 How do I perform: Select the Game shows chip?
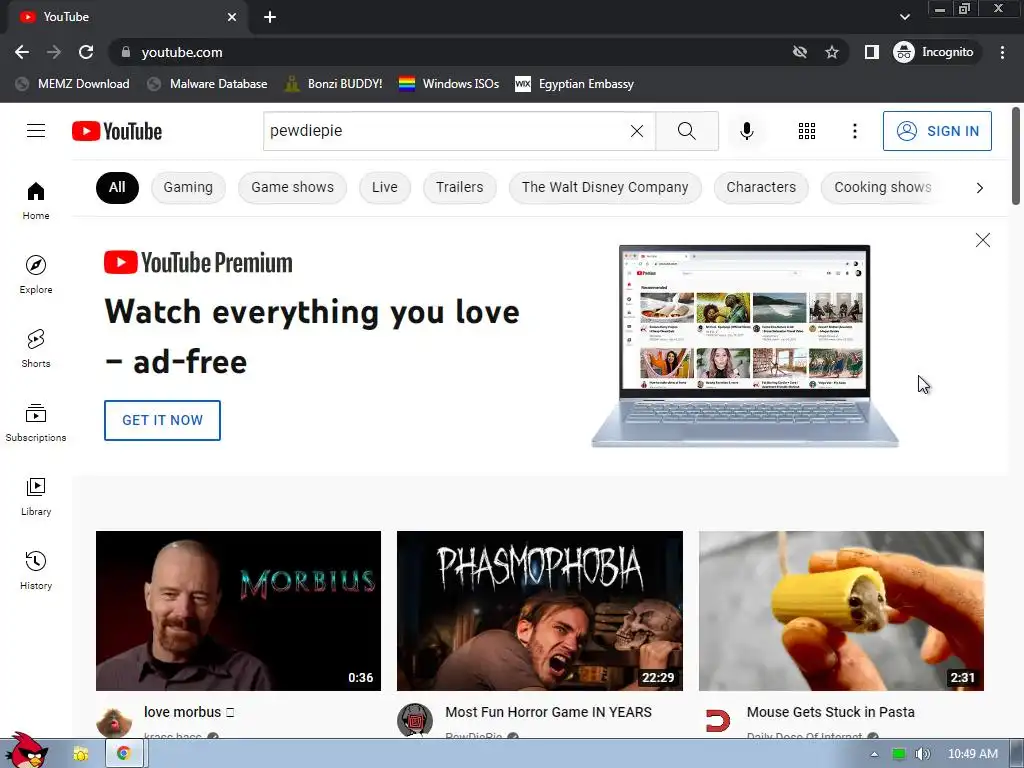(292, 187)
